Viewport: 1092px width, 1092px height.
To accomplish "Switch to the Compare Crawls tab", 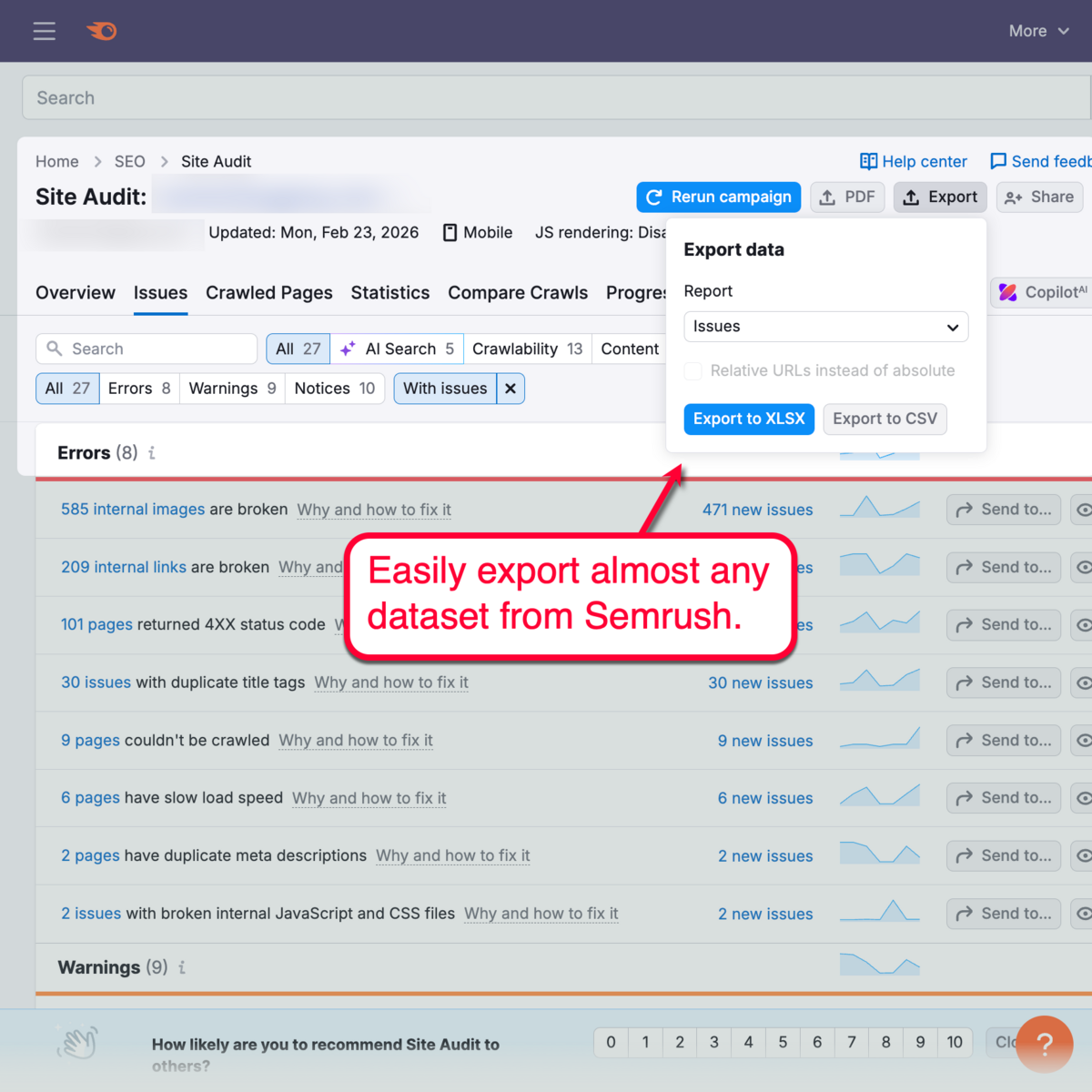I will point(517,292).
